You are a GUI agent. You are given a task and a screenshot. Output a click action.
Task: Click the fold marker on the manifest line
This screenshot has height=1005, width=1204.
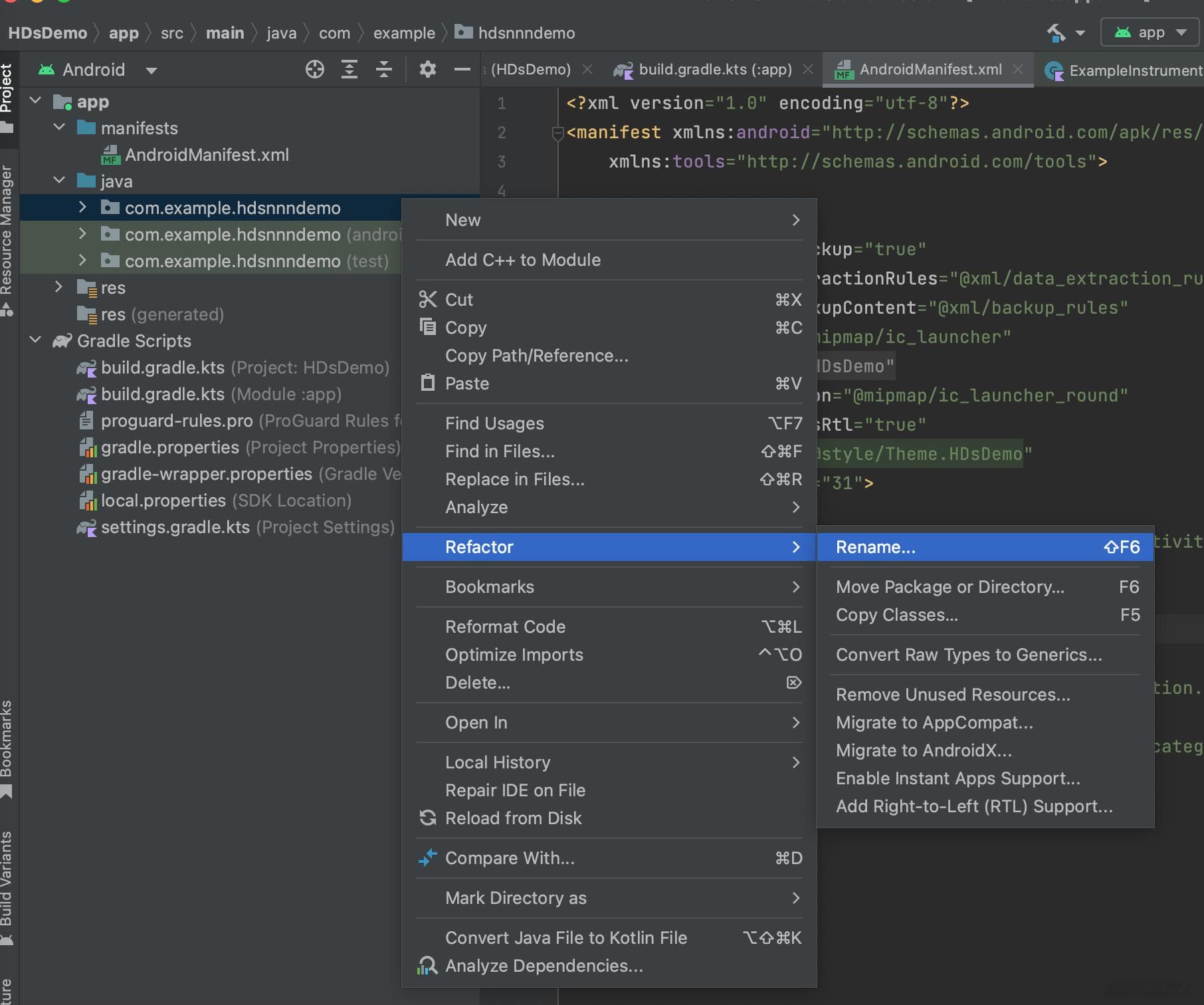pos(557,133)
